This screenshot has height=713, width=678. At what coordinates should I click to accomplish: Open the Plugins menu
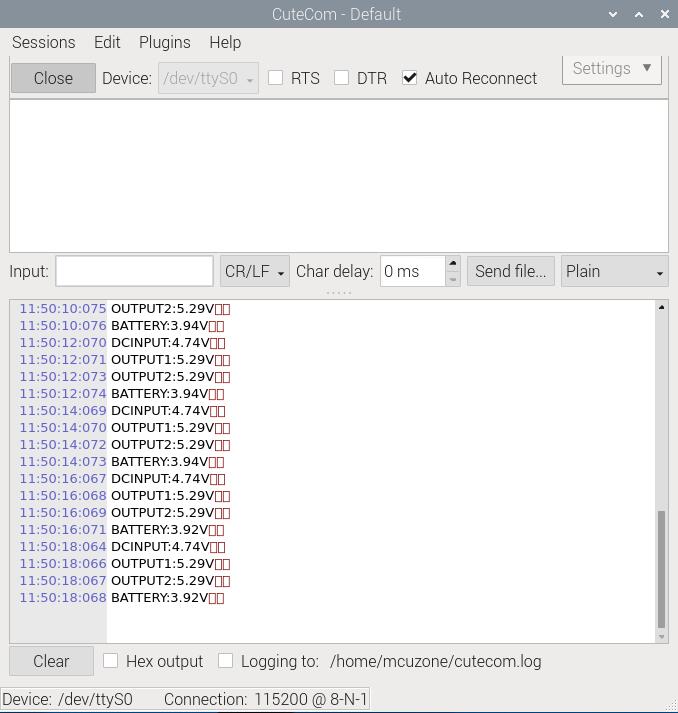pos(165,42)
